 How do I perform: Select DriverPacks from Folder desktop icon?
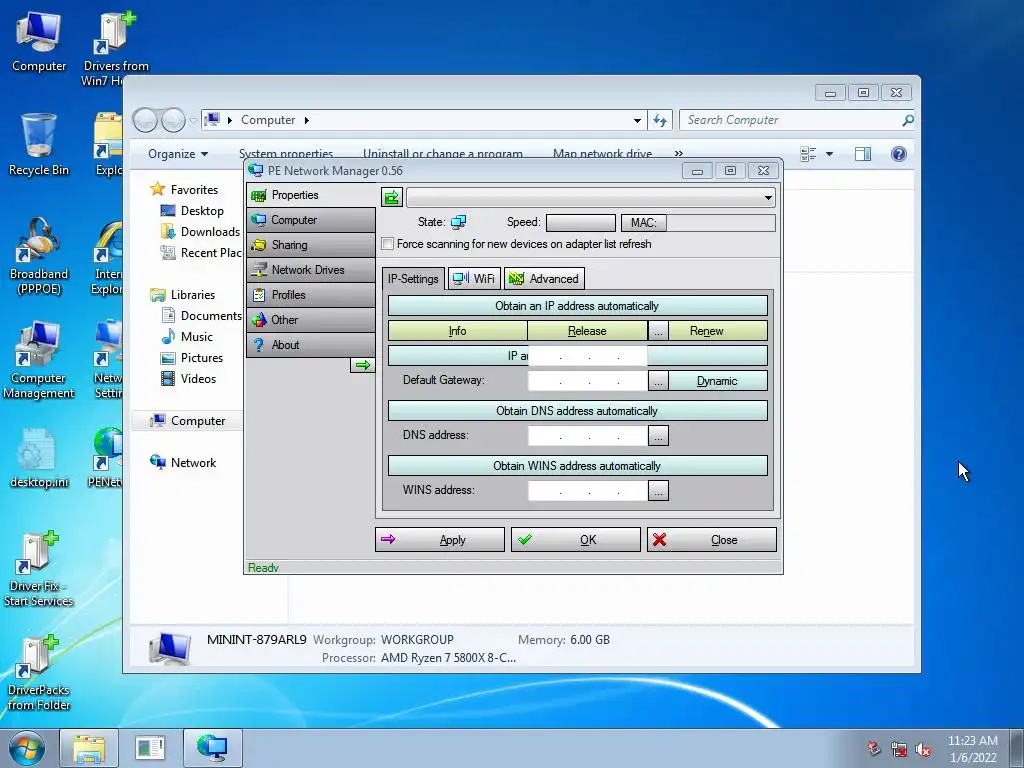(39, 673)
